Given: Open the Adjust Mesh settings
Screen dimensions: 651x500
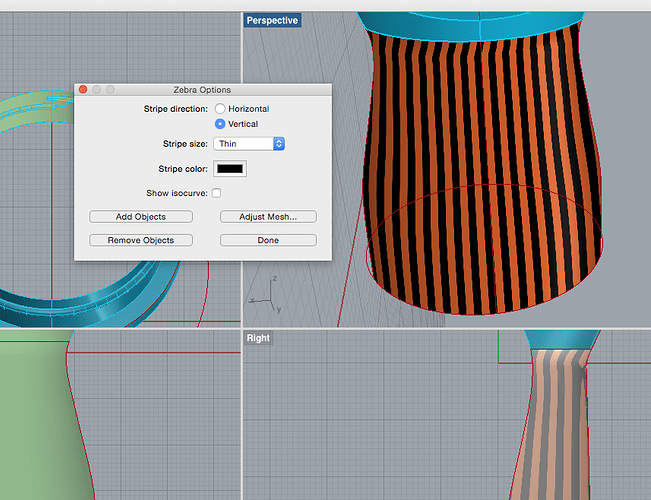Looking at the screenshot, I should coord(268,217).
